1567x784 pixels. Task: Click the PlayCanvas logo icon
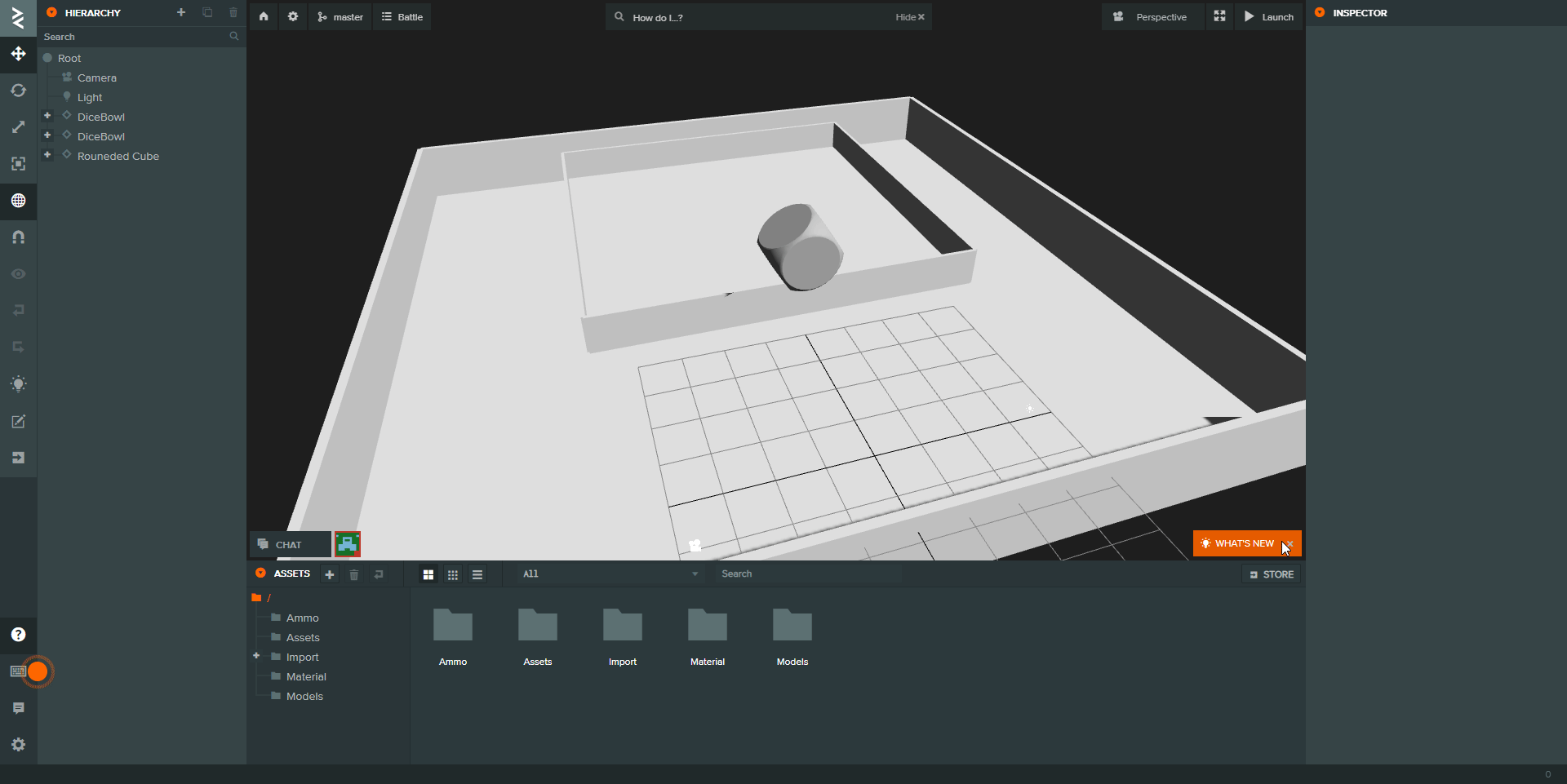point(18,17)
